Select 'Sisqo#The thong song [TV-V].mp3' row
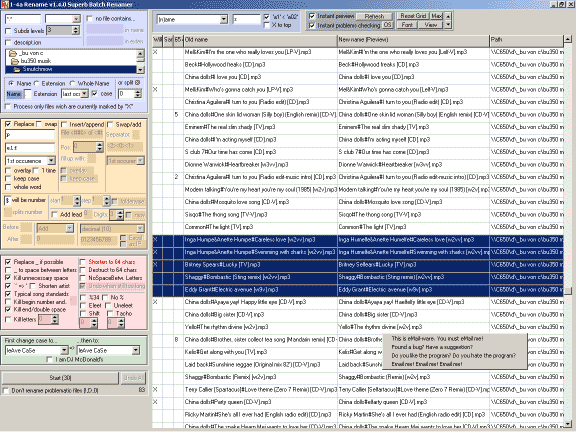The width and height of the screenshot is (576, 432). pos(357,215)
